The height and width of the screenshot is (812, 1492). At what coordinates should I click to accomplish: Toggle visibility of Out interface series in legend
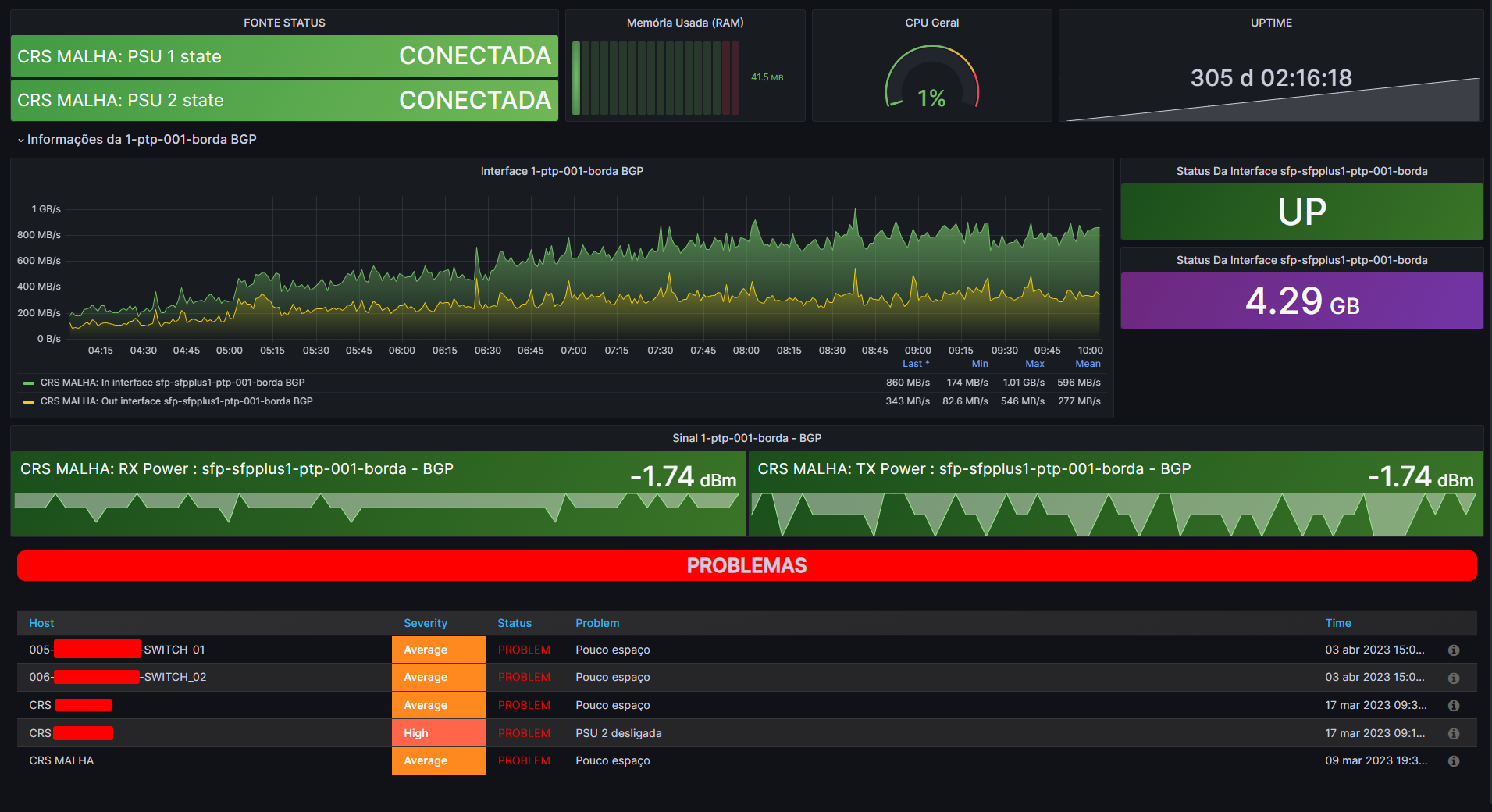pyautogui.click(x=177, y=401)
